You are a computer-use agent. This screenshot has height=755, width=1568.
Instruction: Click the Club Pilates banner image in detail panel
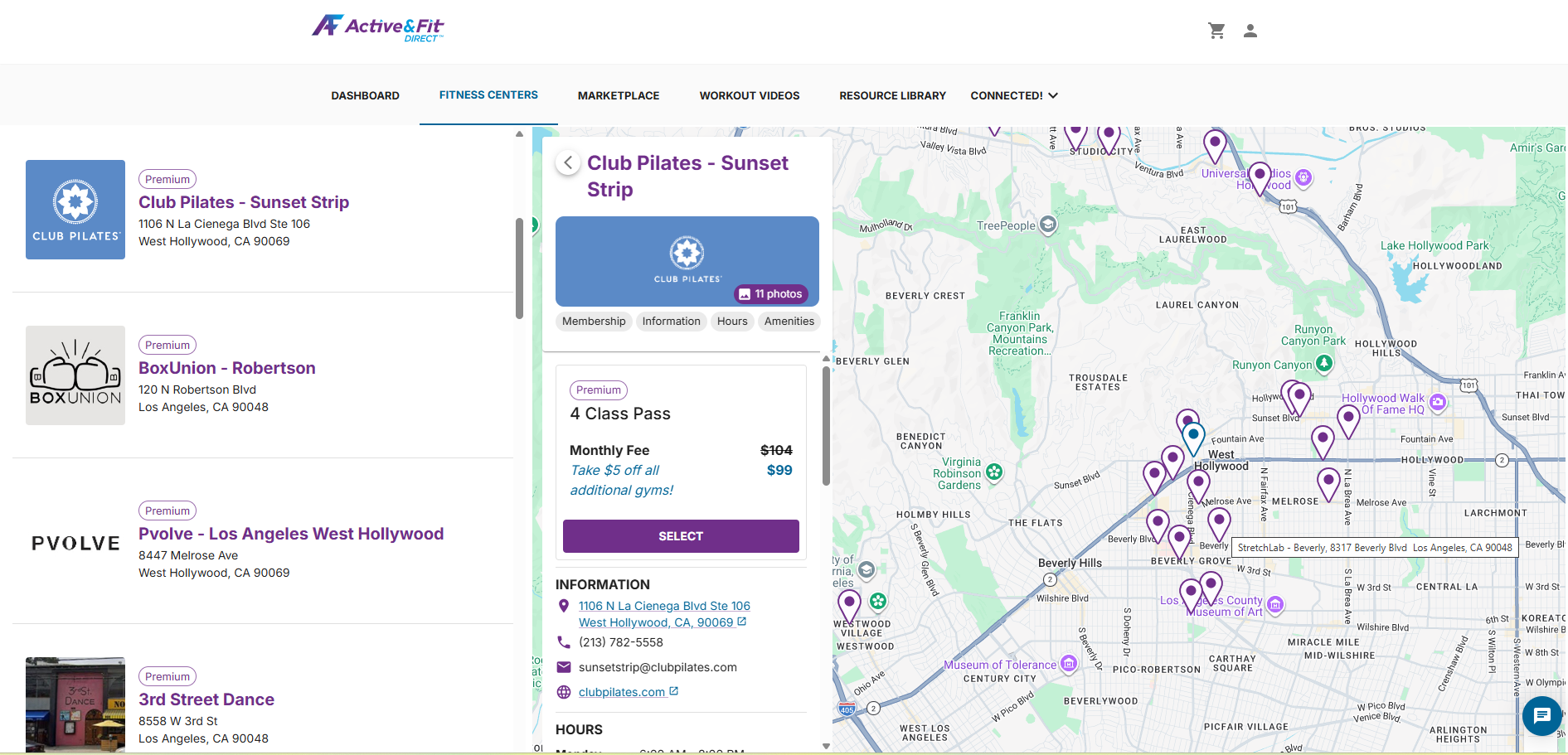click(687, 261)
